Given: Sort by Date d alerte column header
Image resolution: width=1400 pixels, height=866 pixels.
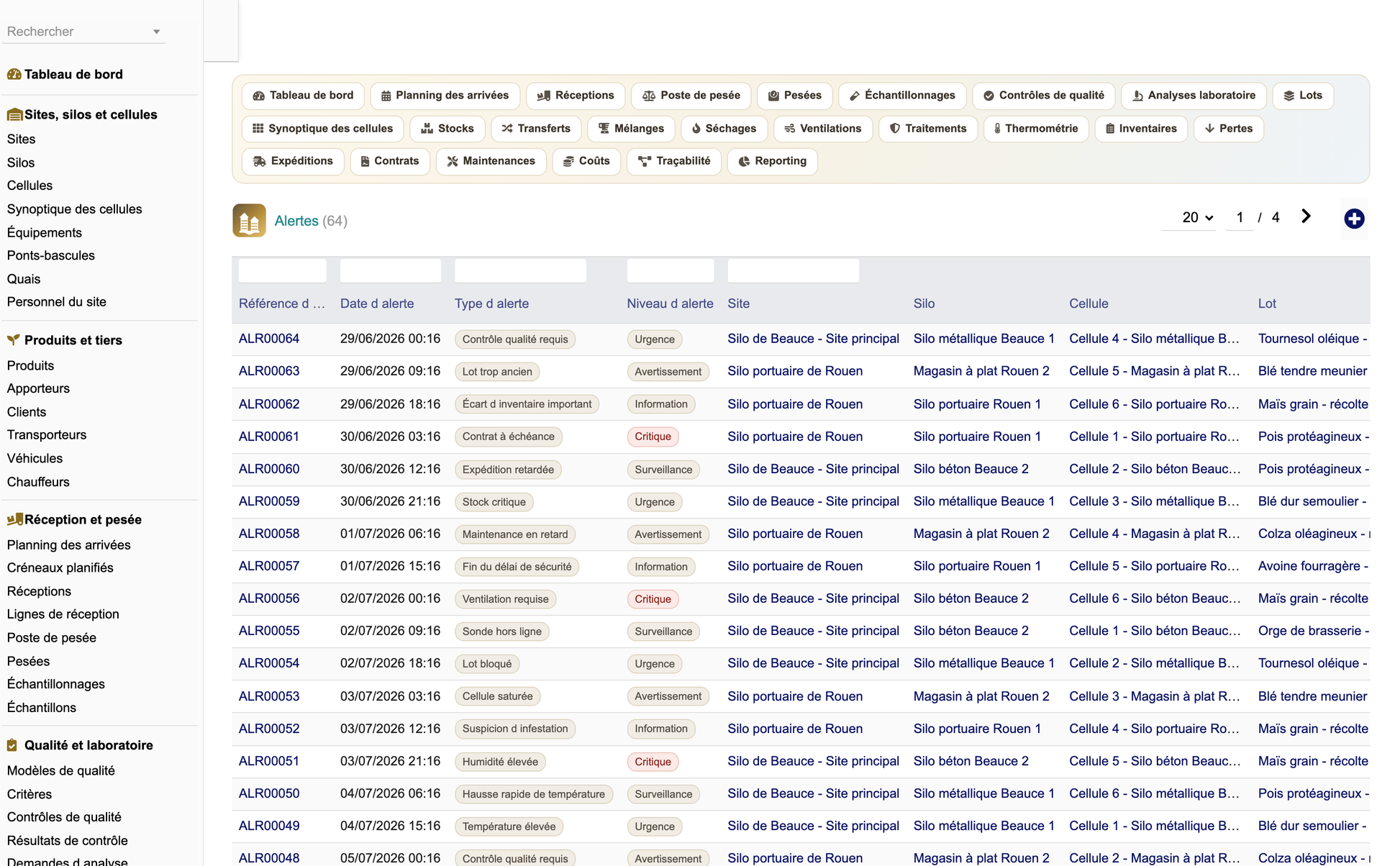Looking at the screenshot, I should click(377, 304).
